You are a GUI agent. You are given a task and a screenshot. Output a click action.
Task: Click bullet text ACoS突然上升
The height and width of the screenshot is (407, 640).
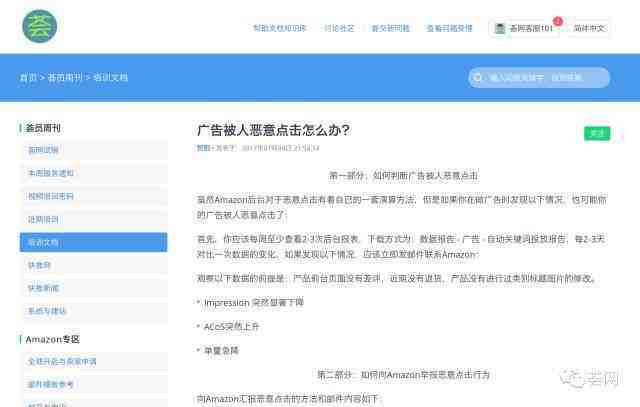coord(231,327)
